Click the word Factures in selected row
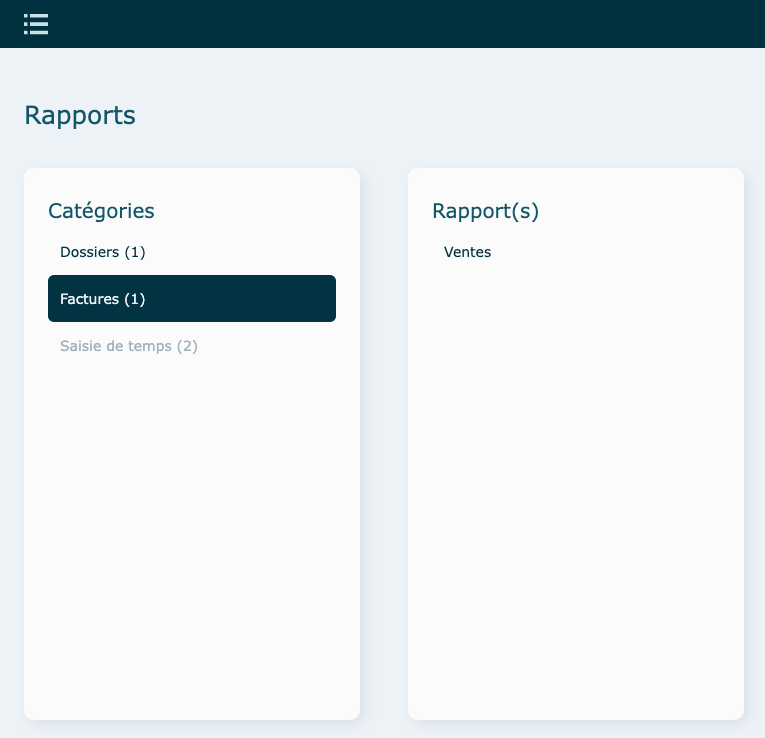Screen dimensions: 765x738 pyautogui.click(x=89, y=299)
